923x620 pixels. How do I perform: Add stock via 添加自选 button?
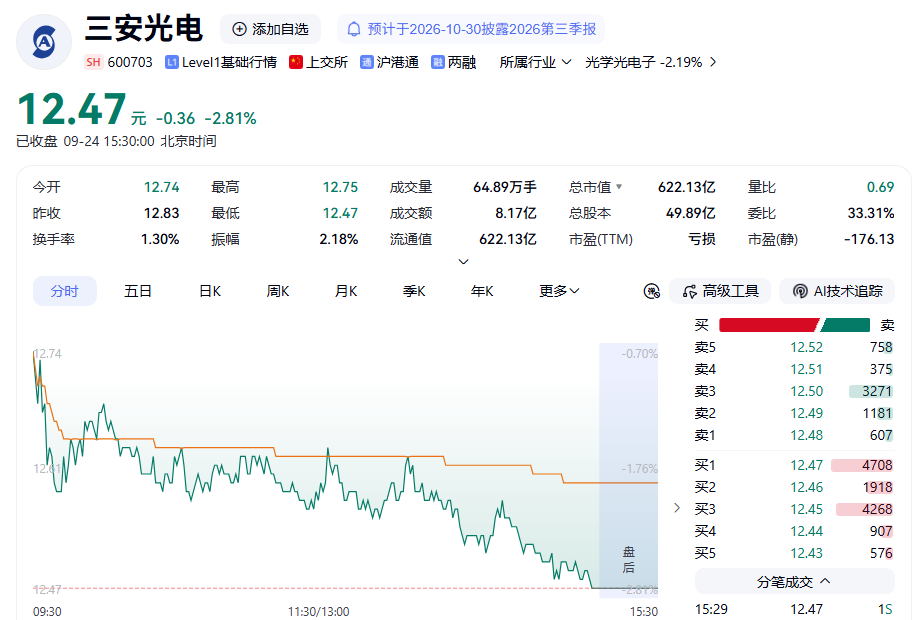(x=271, y=29)
